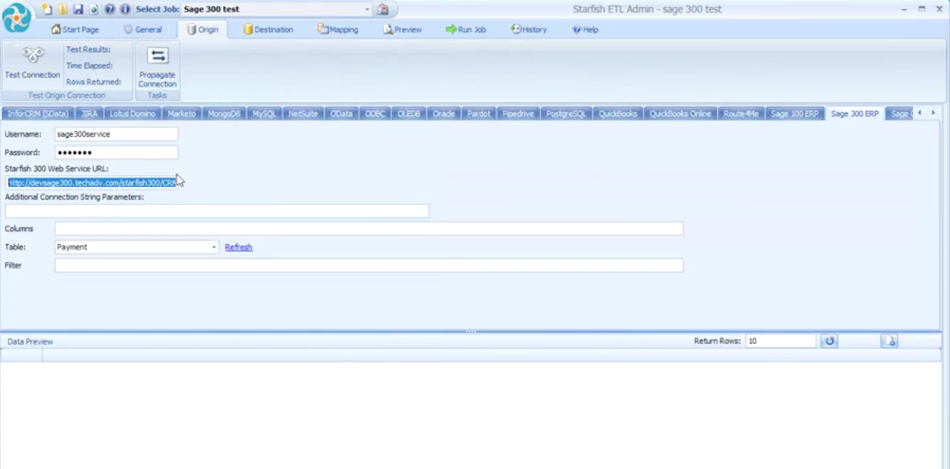Select the Sage 300 ERP connector tab
This screenshot has height=469, width=950.
(x=855, y=114)
